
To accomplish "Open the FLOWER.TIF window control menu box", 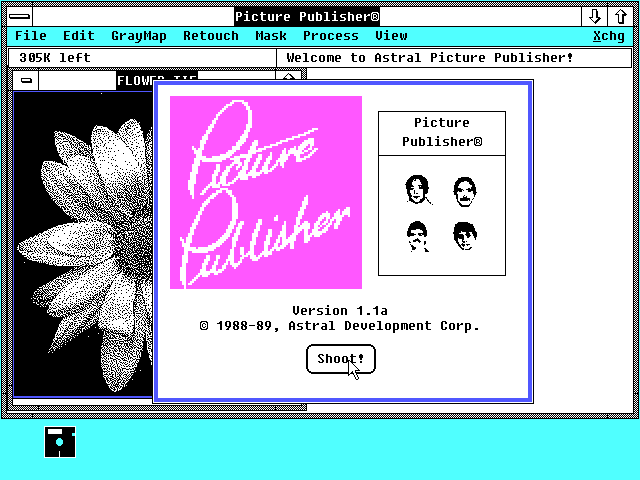I will click(x=26, y=80).
